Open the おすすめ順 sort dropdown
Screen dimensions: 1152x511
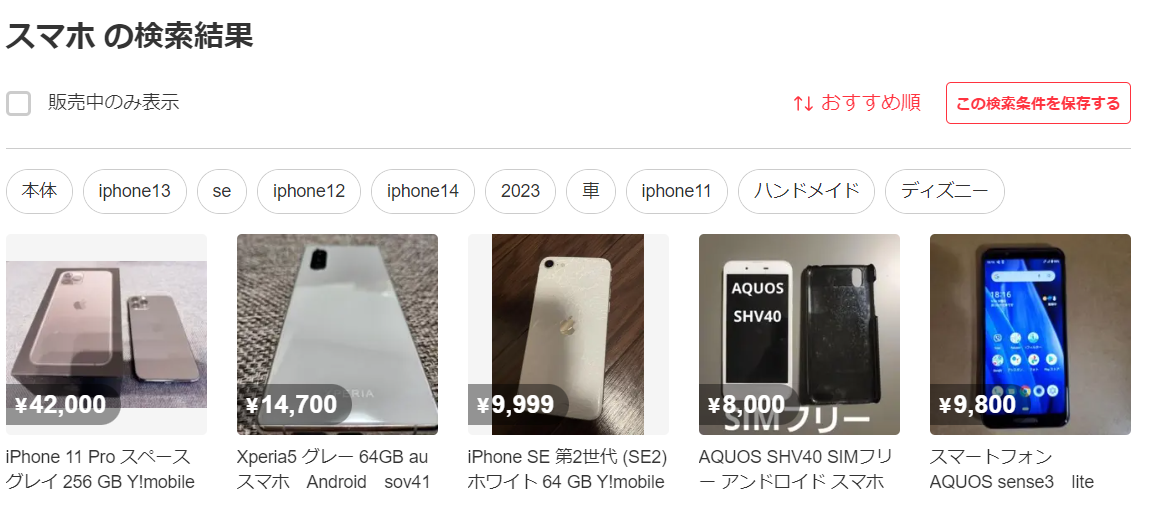pyautogui.click(x=857, y=103)
